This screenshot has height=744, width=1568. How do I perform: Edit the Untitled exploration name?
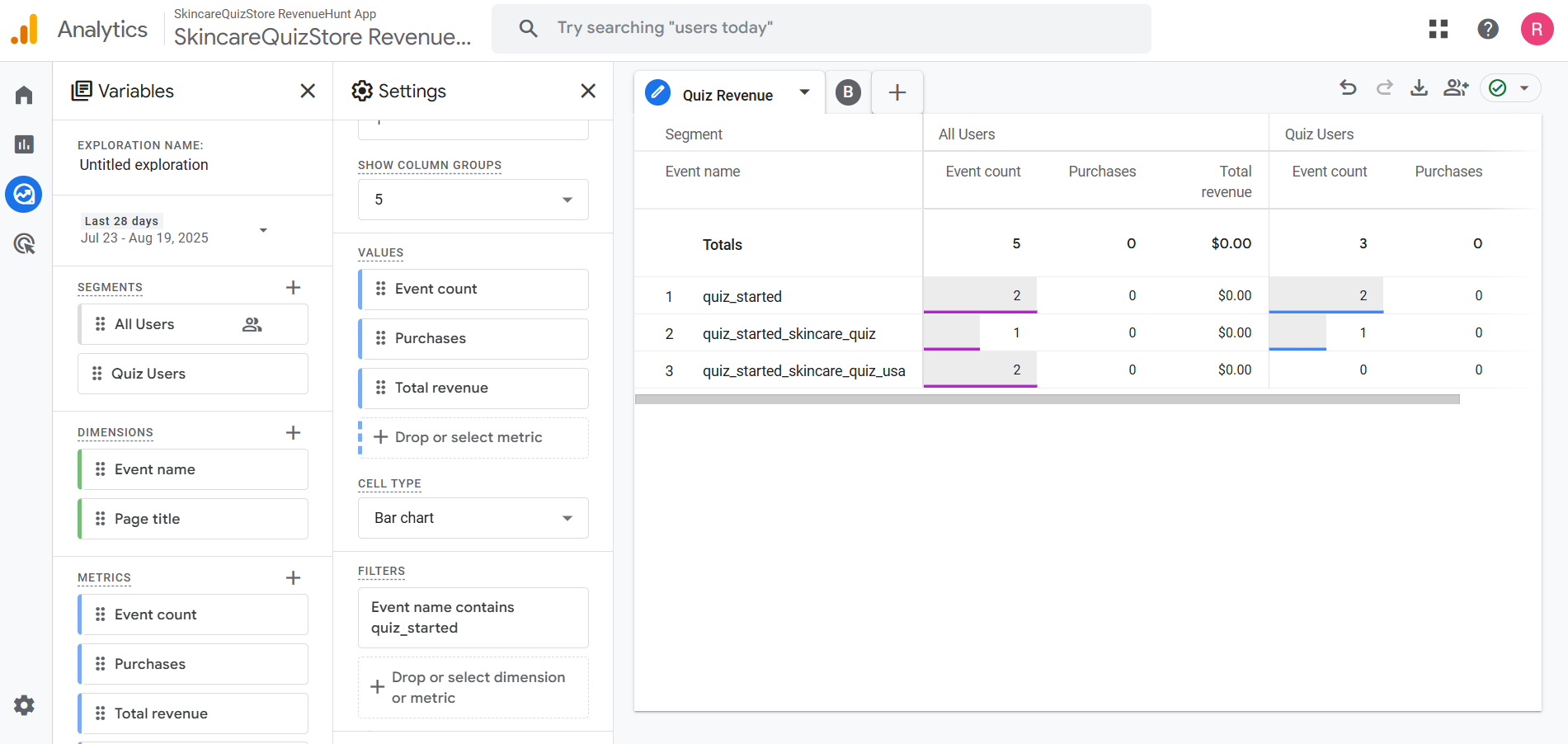pyautogui.click(x=144, y=165)
